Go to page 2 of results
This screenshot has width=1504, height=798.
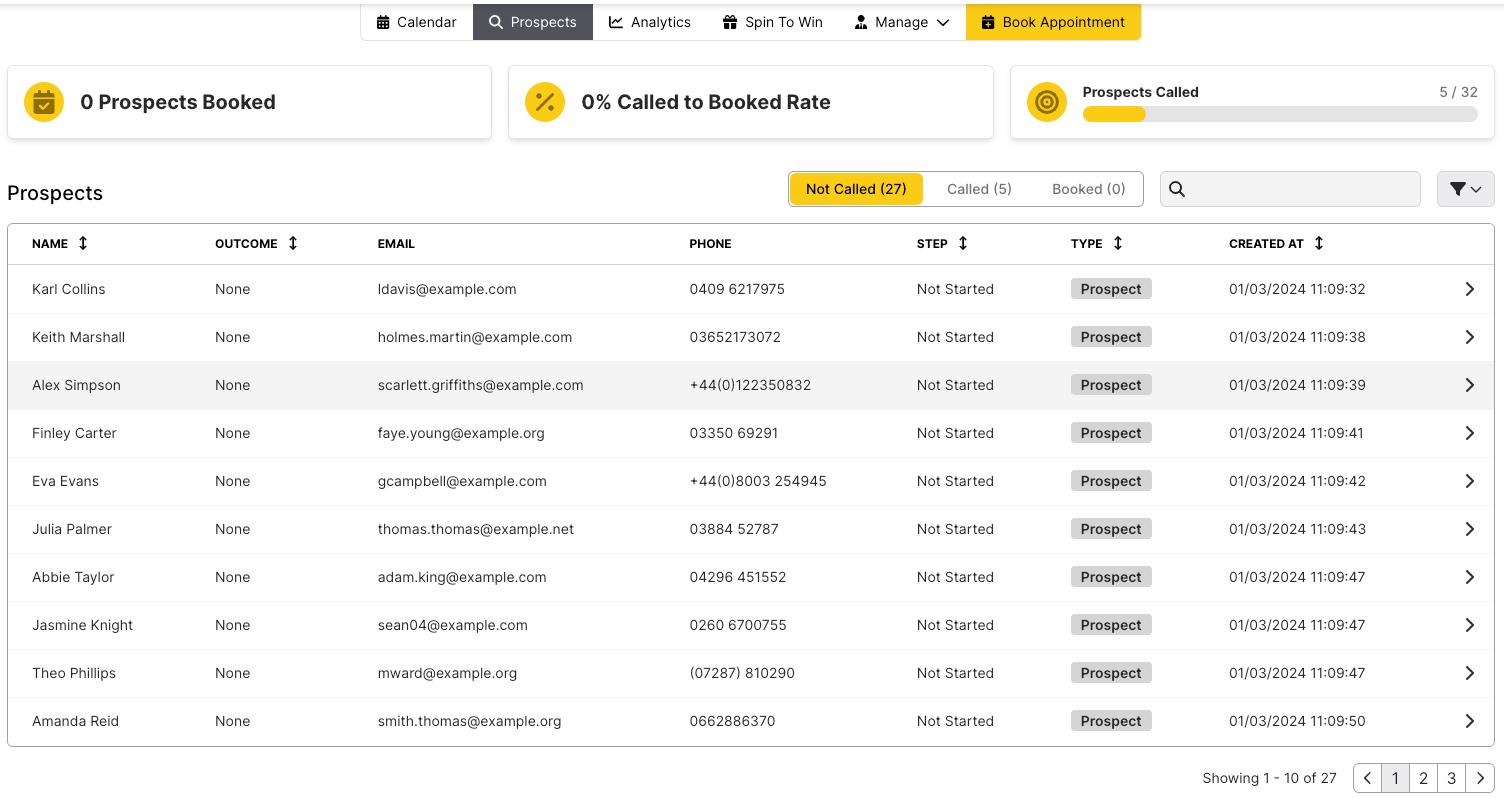[x=1423, y=778]
